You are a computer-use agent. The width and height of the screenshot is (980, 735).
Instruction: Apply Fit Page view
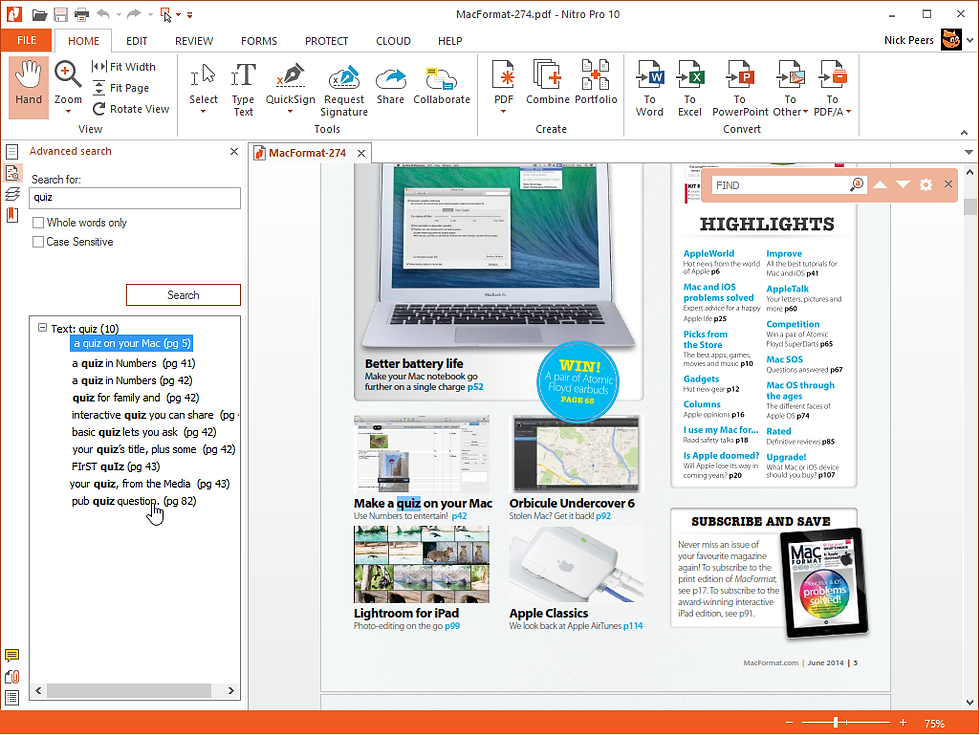coord(121,88)
